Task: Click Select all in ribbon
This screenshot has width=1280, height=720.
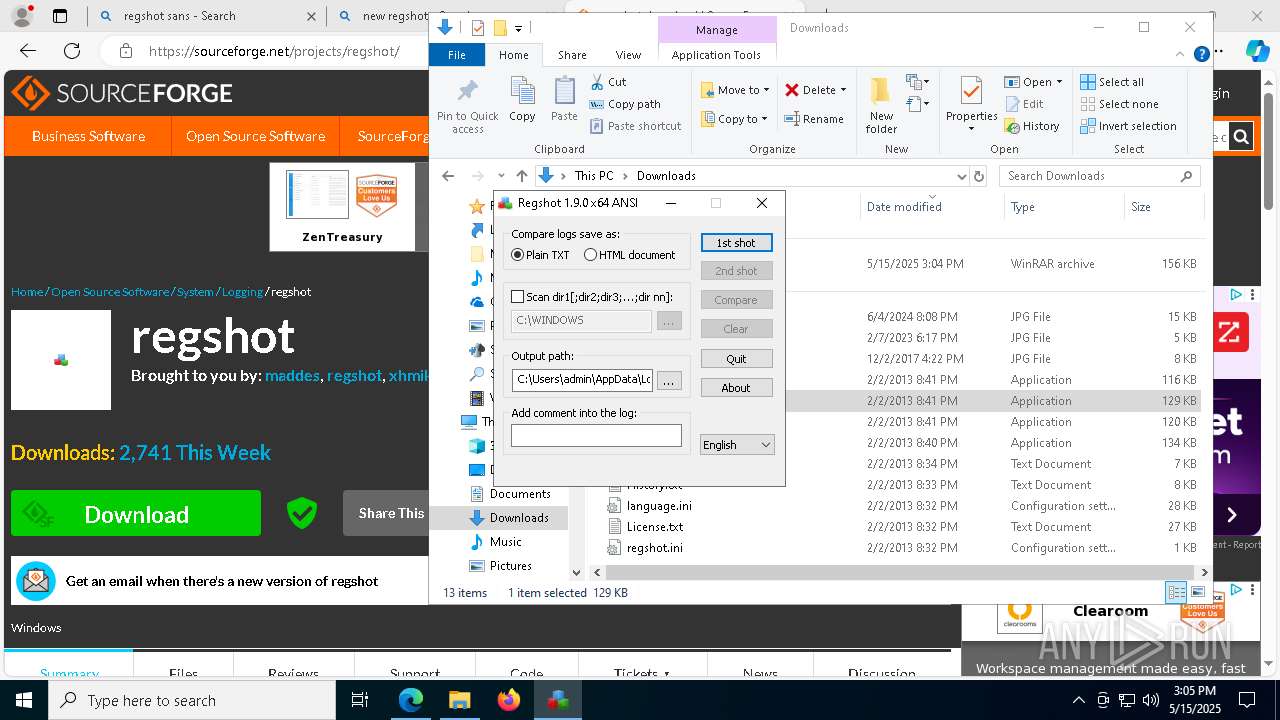Action: click(x=1112, y=82)
